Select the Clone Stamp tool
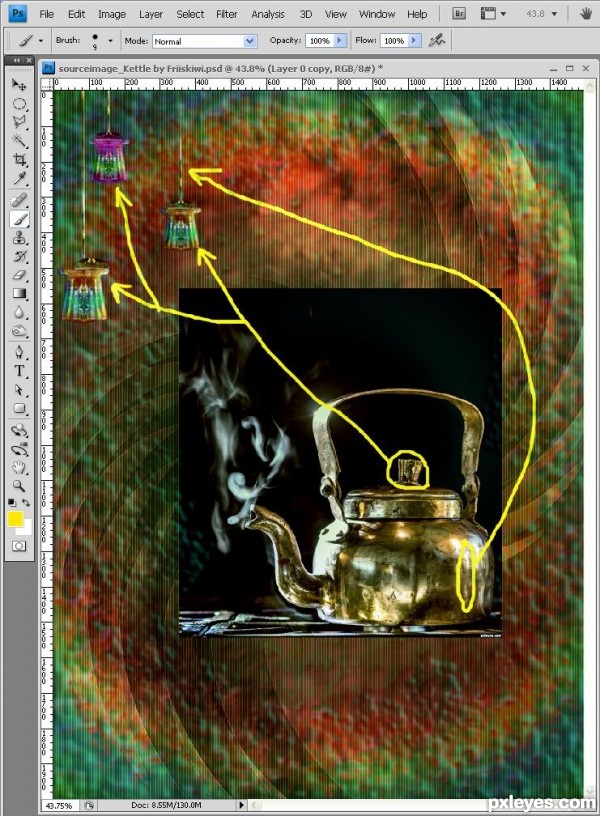This screenshot has height=816, width=600. (x=19, y=238)
